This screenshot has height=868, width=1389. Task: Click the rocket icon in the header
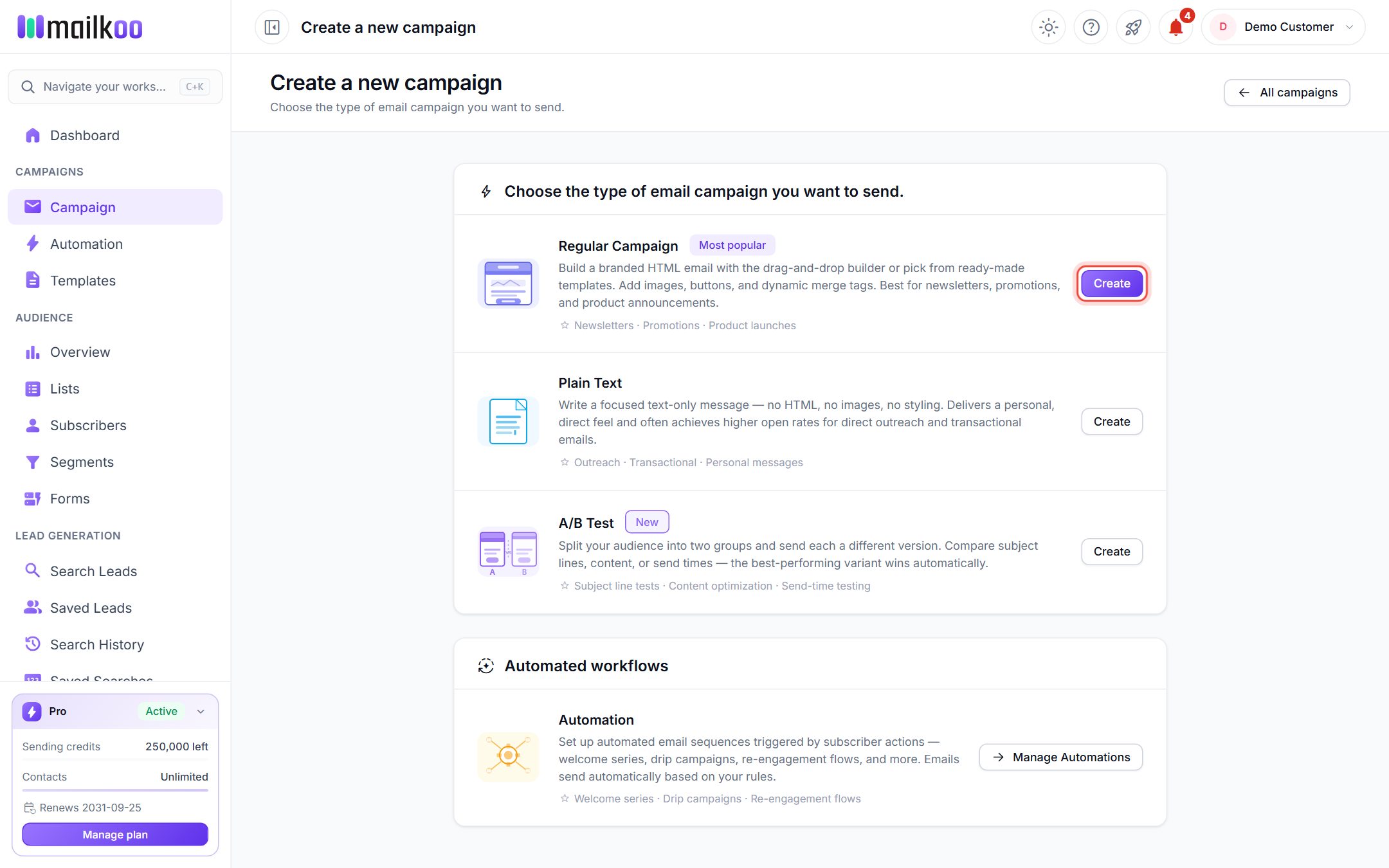[1133, 27]
